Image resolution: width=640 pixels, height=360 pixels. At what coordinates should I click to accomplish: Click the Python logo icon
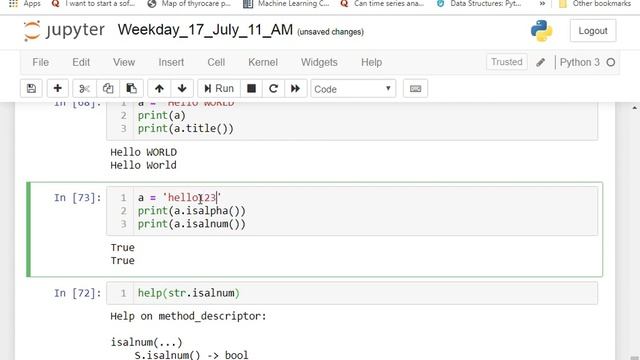(542, 31)
